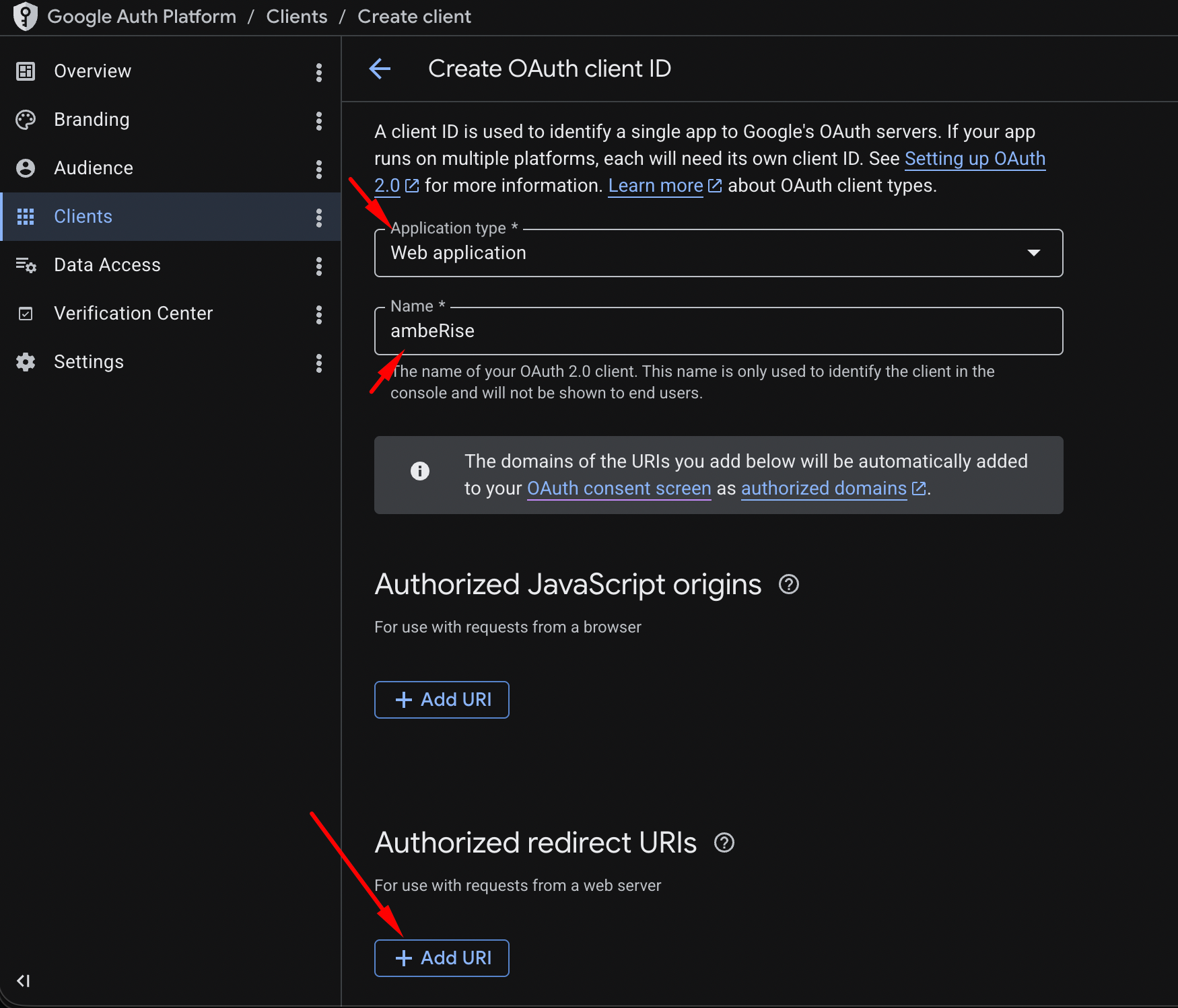This screenshot has height=1008, width=1178.
Task: Add URI under Authorized redirect URIs
Action: click(442, 958)
